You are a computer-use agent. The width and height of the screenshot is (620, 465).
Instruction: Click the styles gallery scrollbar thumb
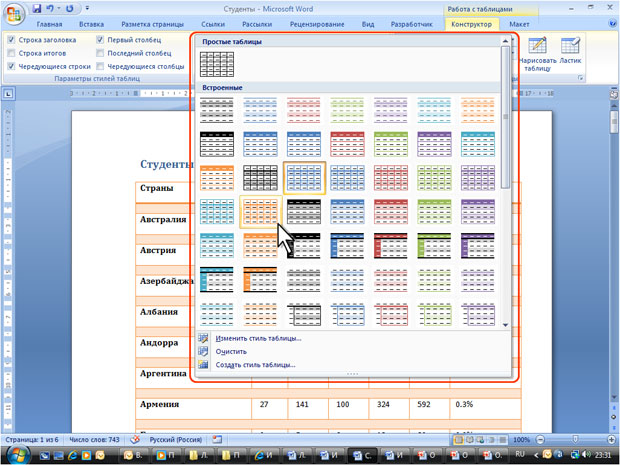(x=505, y=117)
